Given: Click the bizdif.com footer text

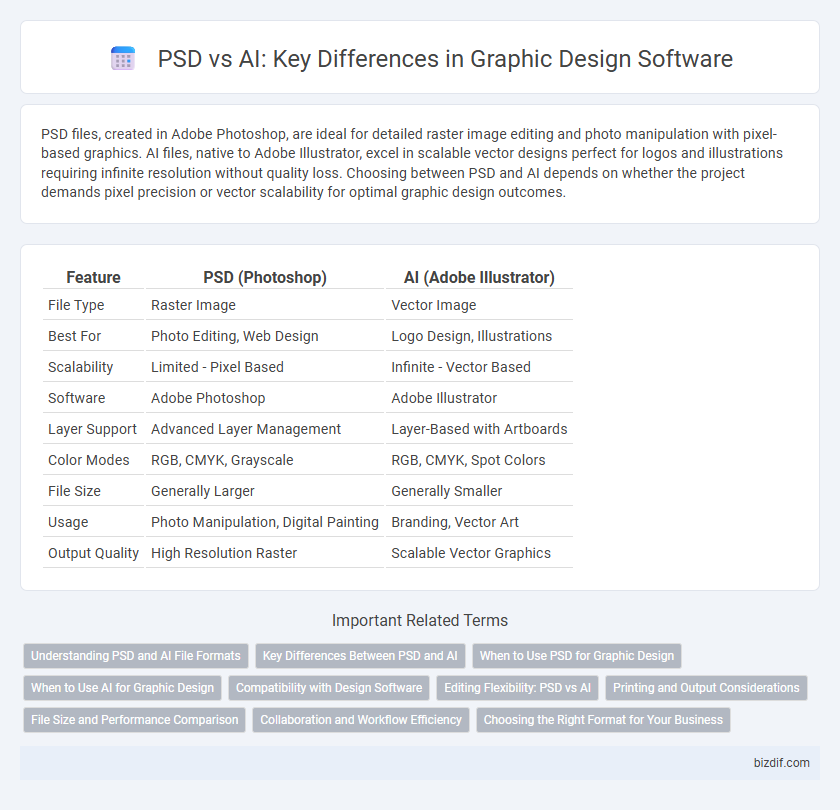Looking at the screenshot, I should click(782, 763).
